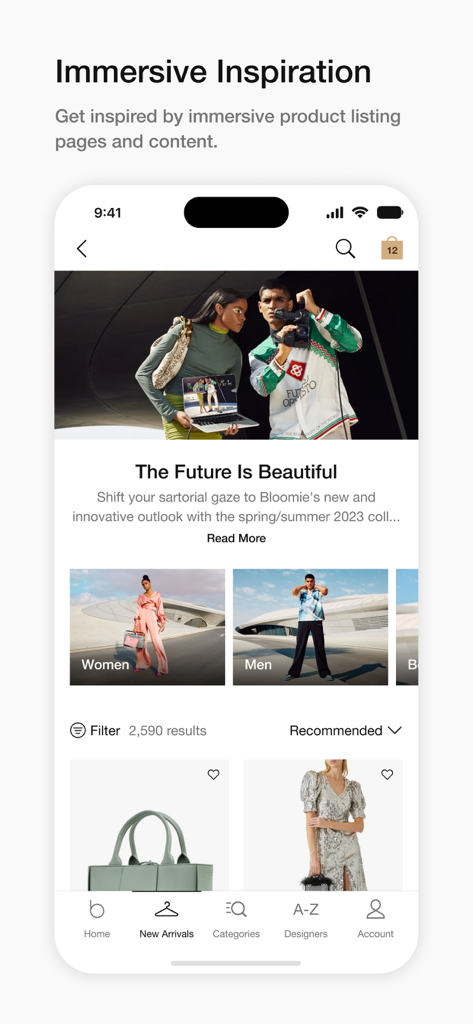Open the green tote bag product
Screen dimensions: 473x1024
[149, 825]
